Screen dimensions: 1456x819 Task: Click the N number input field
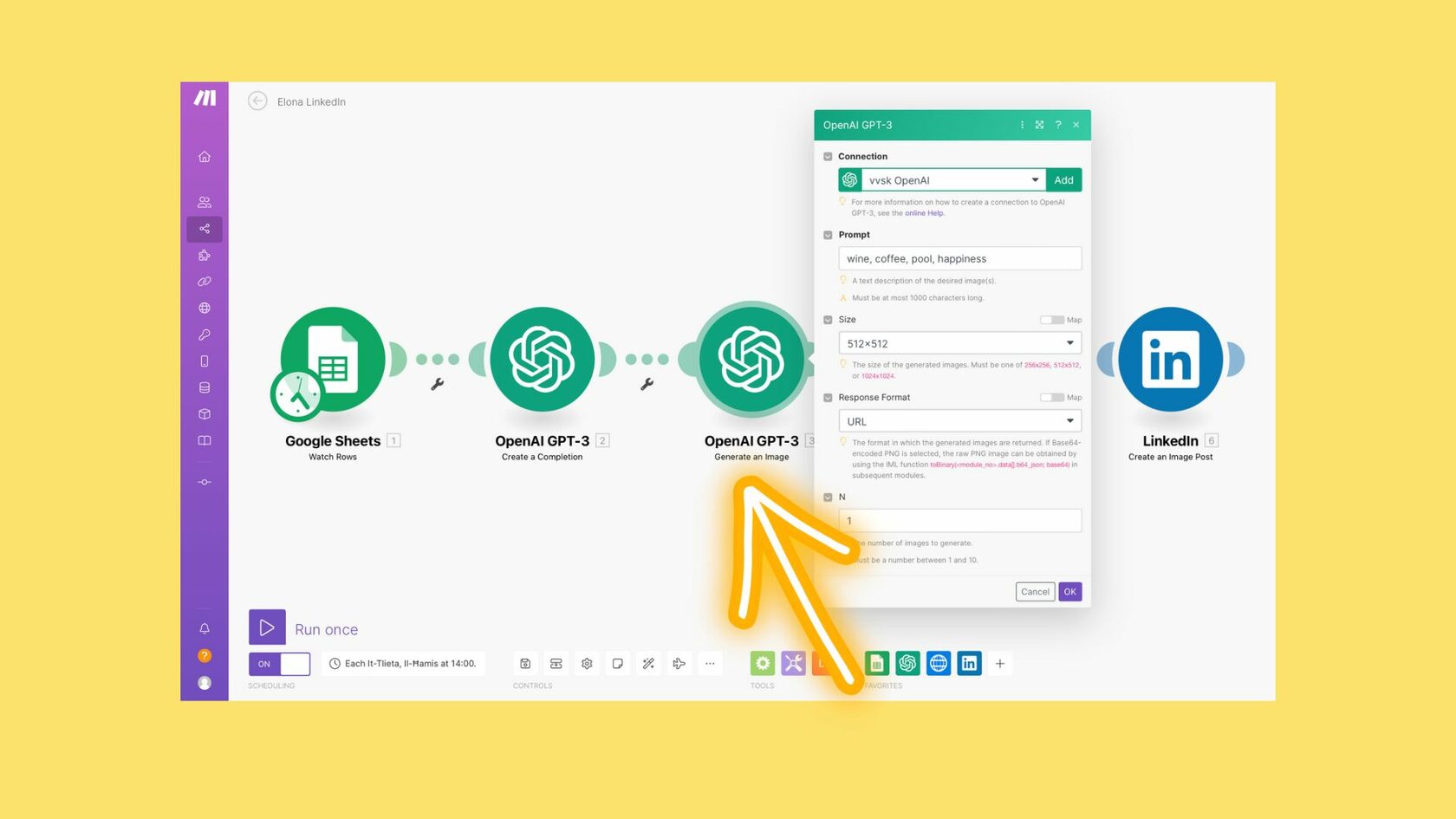click(960, 521)
